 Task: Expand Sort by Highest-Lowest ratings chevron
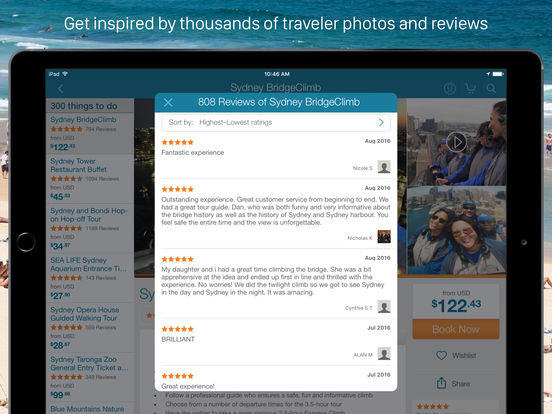pos(381,122)
